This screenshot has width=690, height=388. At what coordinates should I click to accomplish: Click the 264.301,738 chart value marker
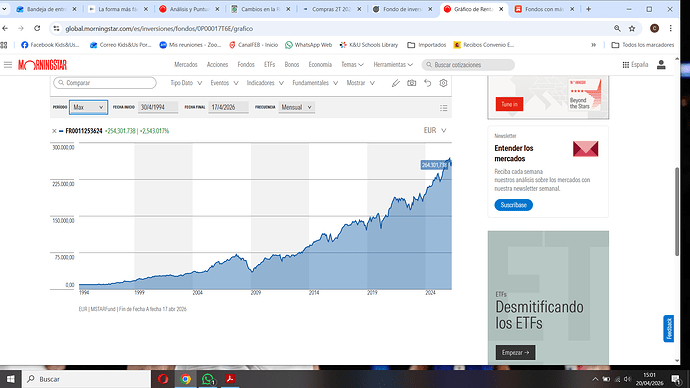point(435,165)
